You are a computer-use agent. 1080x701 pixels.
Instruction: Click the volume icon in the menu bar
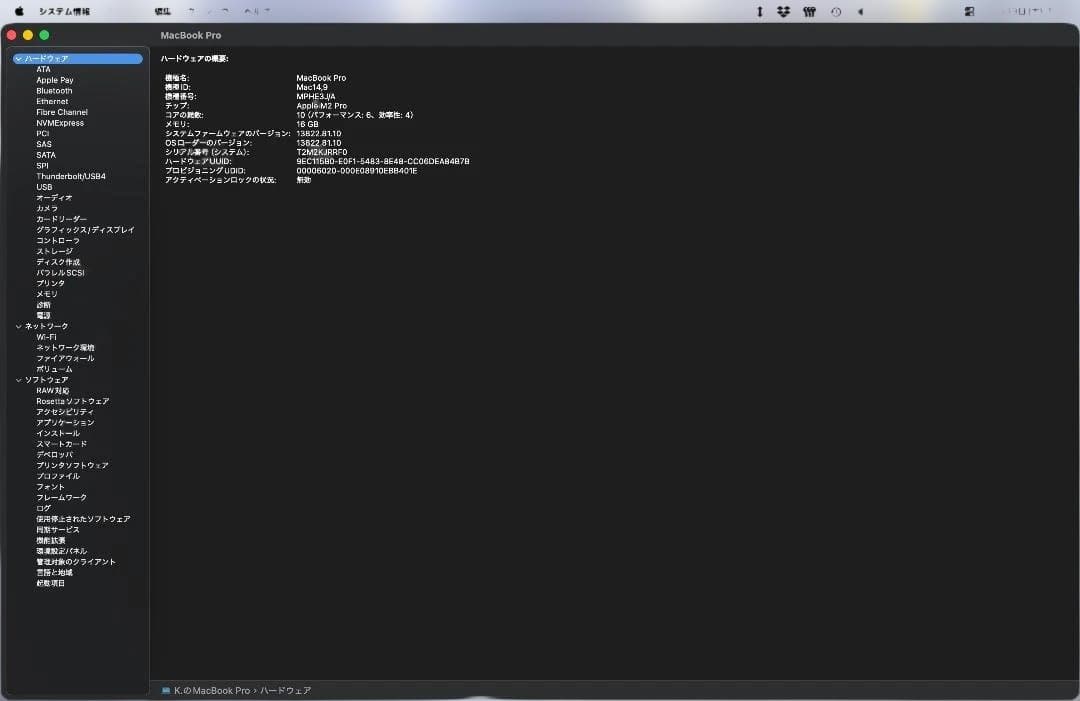[x=861, y=11]
